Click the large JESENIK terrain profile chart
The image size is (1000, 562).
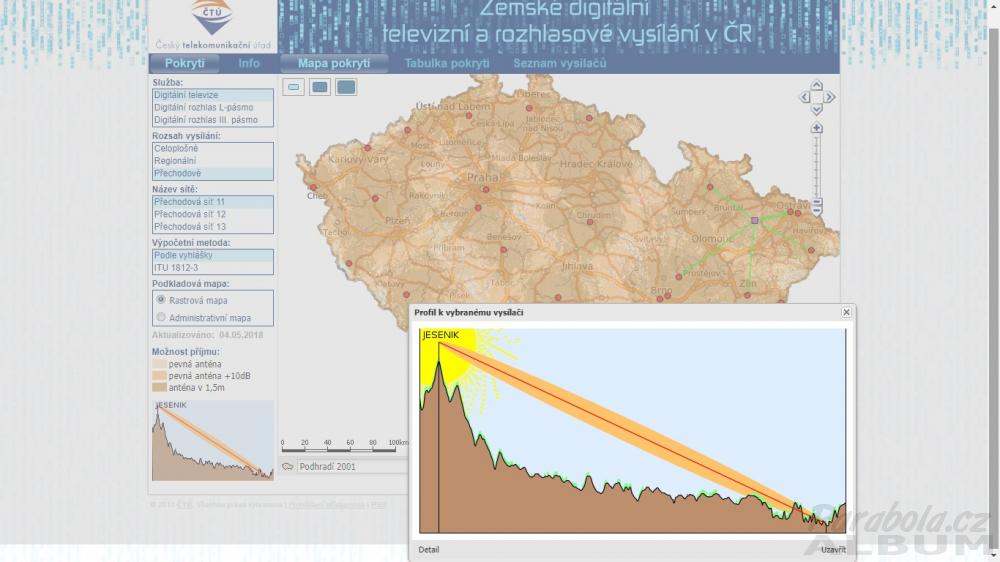coord(633,431)
